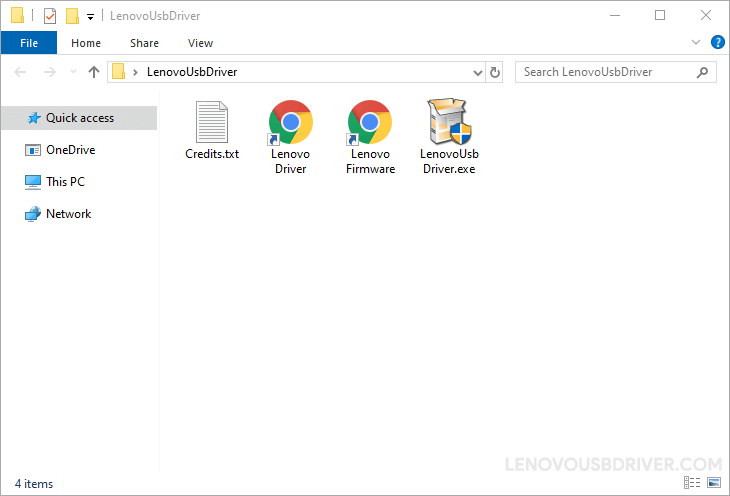Switch to Large icons view layout
The height and width of the screenshot is (496, 730).
[x=714, y=484]
